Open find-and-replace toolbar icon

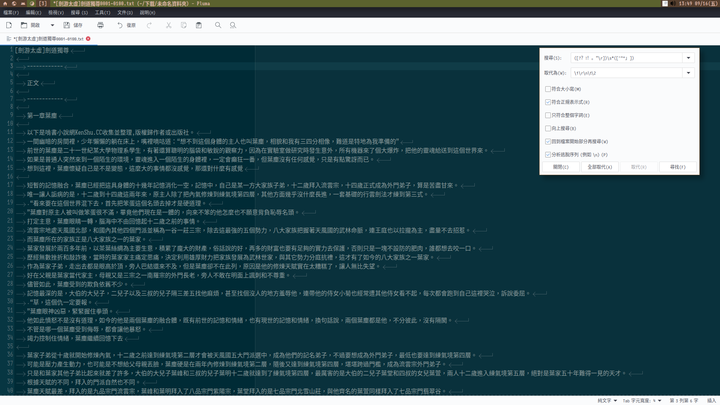[x=233, y=25]
